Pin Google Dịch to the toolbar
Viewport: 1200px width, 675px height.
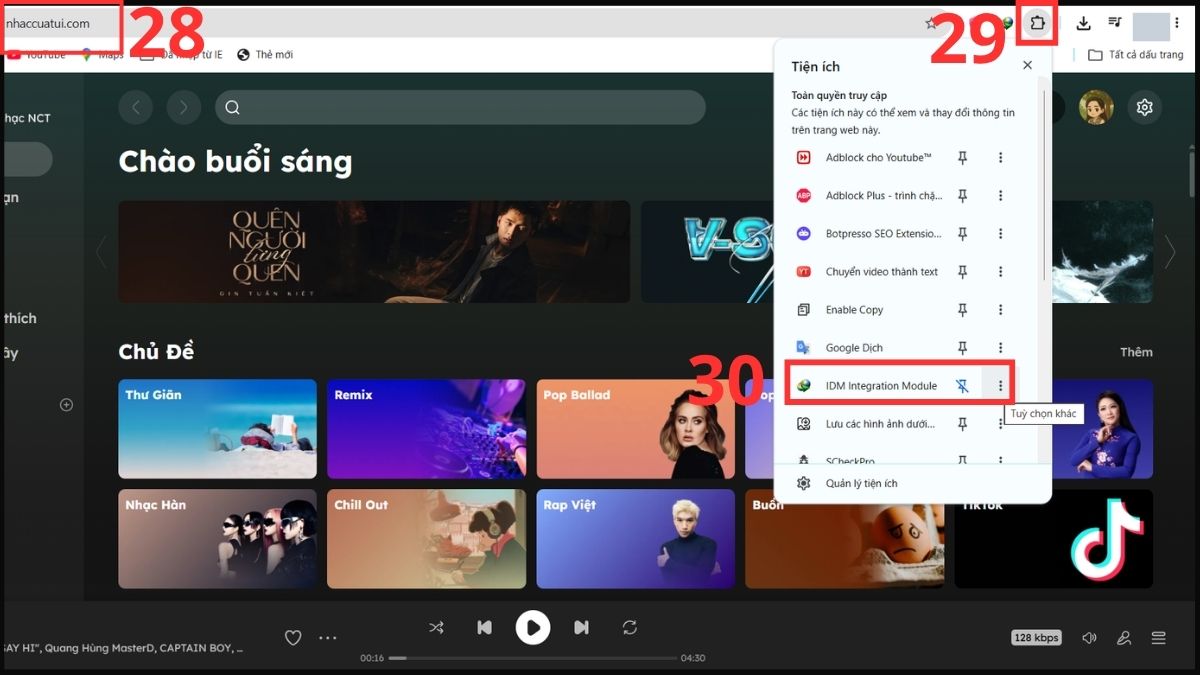(962, 348)
